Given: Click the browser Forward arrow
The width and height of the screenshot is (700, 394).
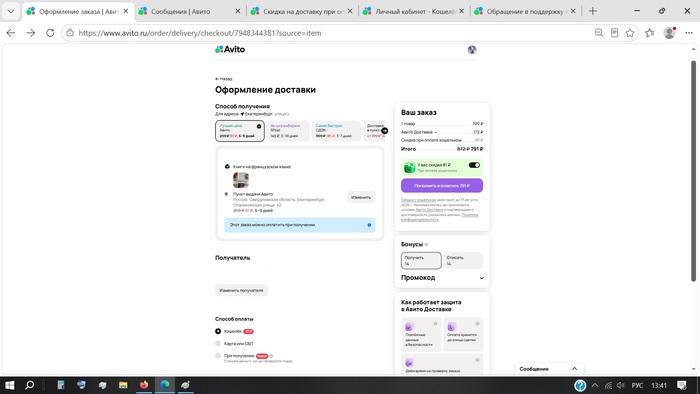Looking at the screenshot, I should click(x=30, y=33).
